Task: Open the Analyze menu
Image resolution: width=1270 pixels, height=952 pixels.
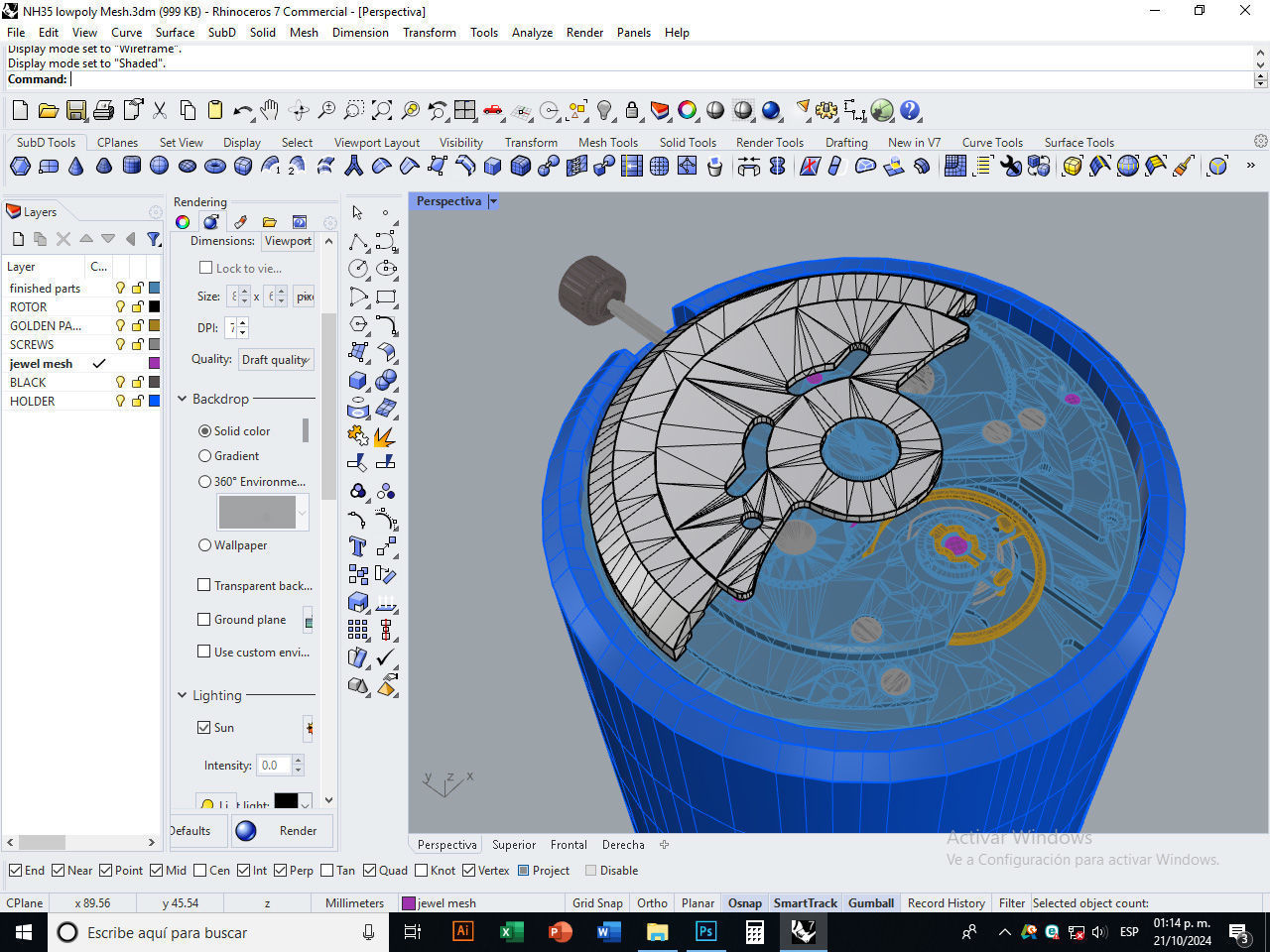Action: tap(532, 33)
